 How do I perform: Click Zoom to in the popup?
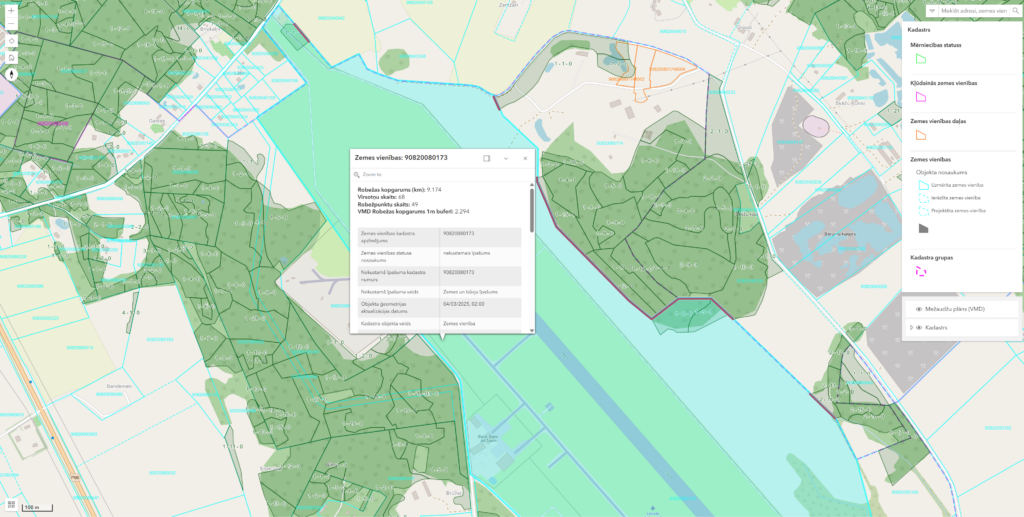click(x=370, y=174)
